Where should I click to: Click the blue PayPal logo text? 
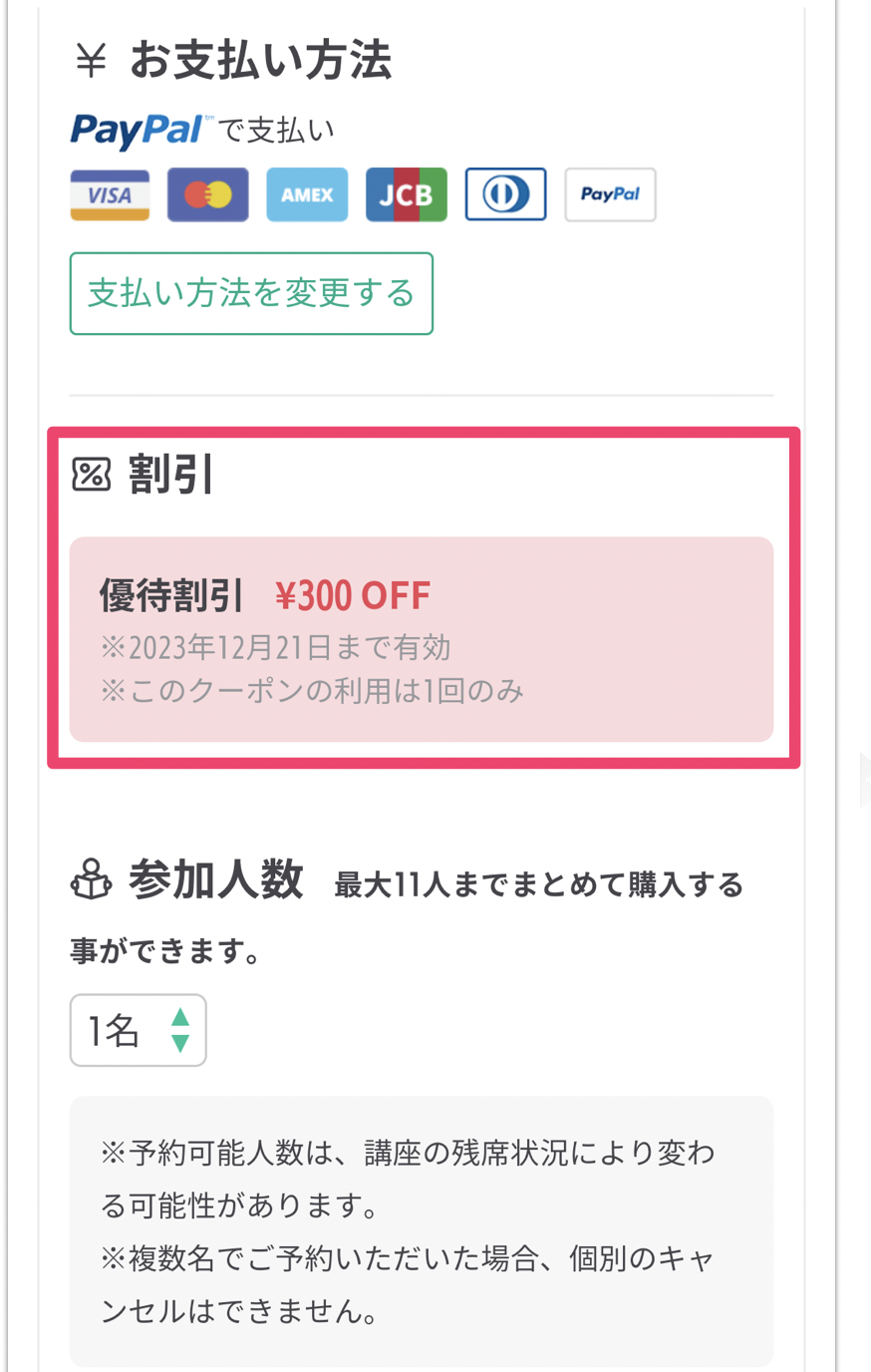138,130
